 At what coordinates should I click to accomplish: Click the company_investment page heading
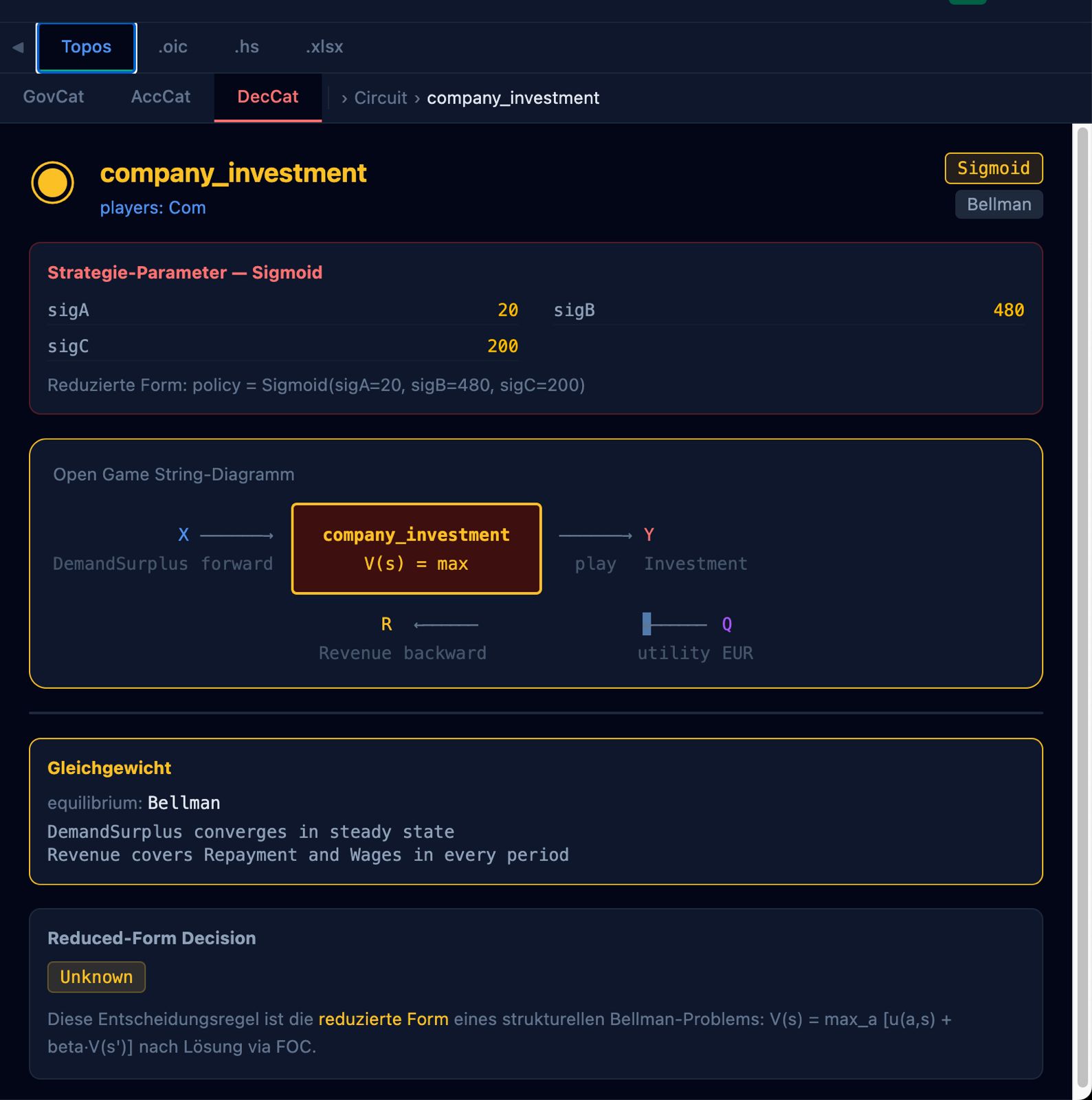[x=233, y=173]
